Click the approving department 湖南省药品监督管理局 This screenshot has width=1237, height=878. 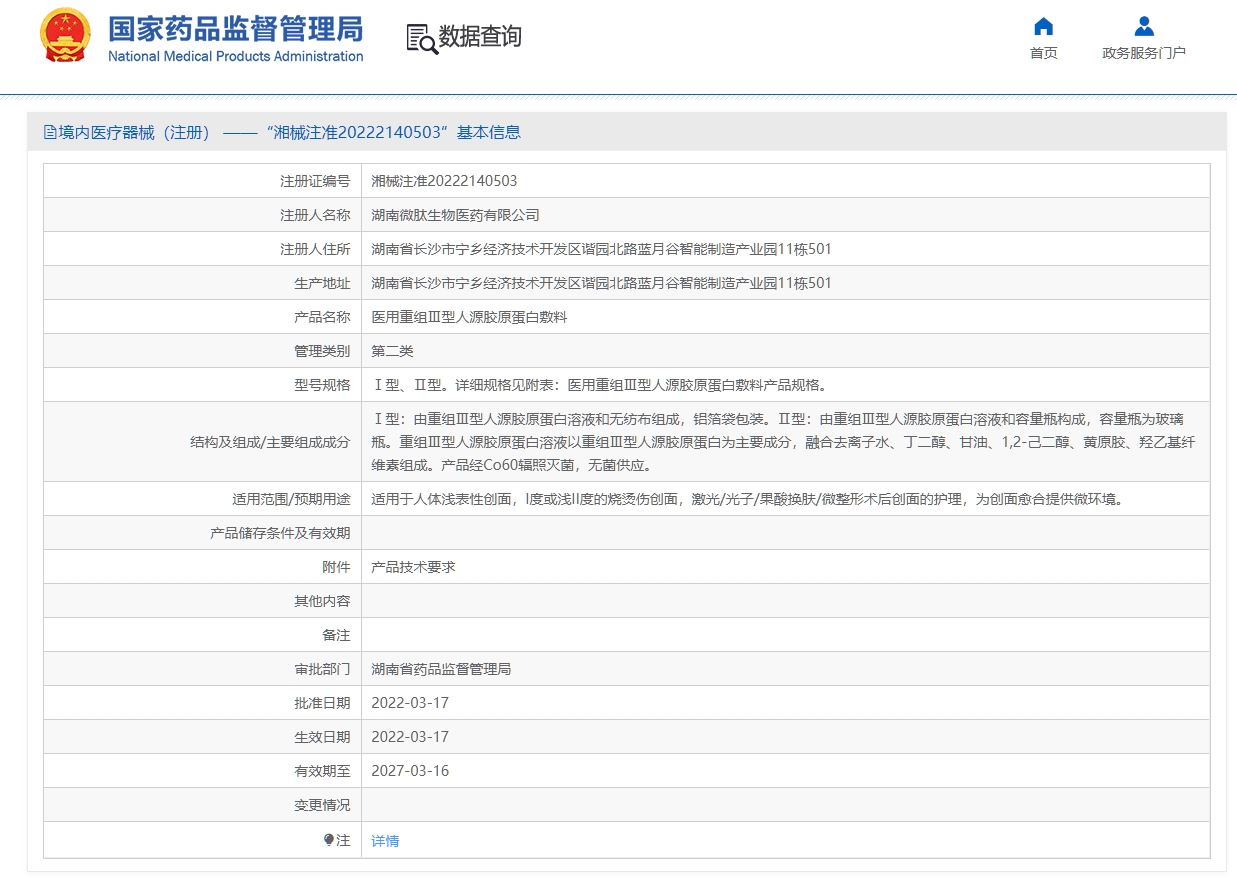441,669
